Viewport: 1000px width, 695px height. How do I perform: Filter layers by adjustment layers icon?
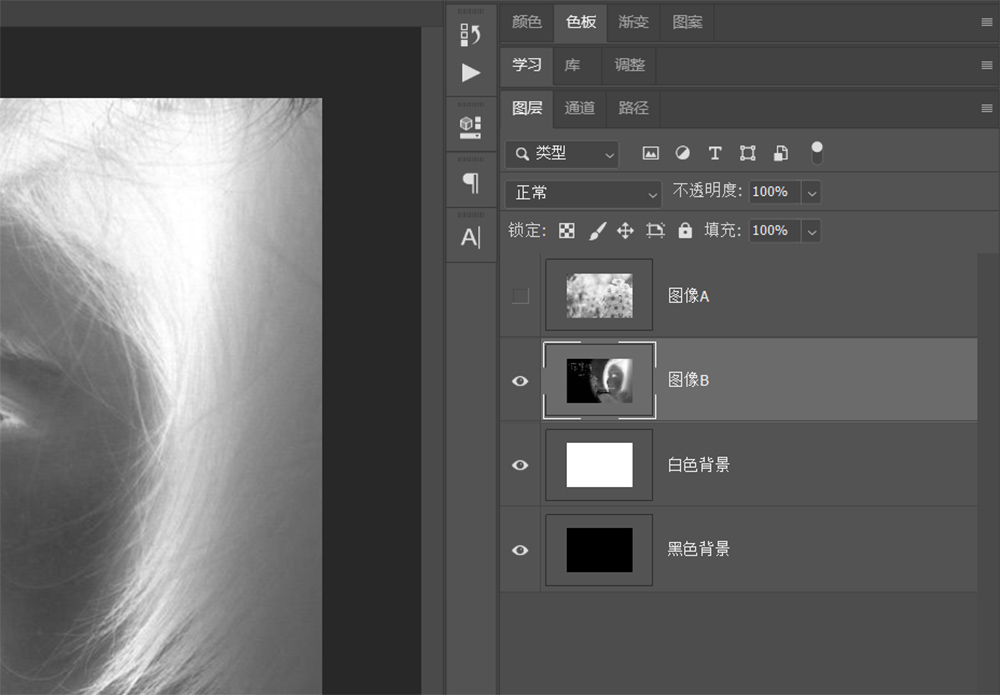[682, 153]
